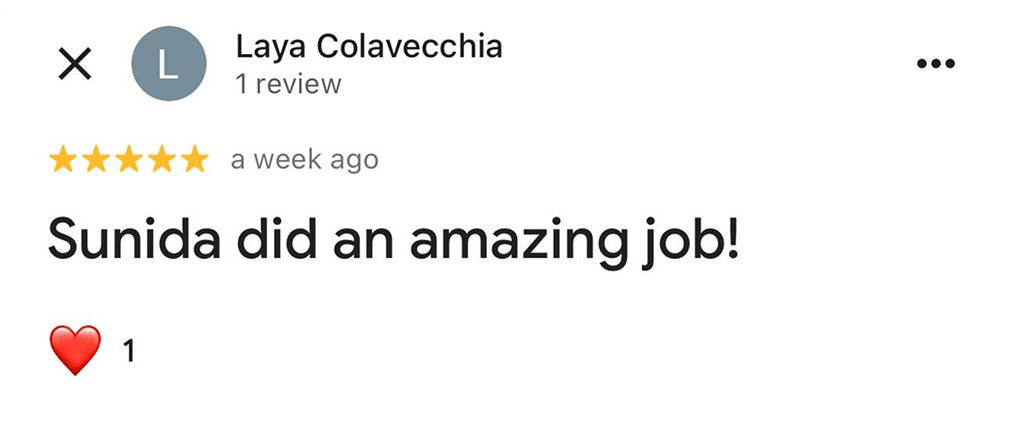The image size is (1011, 429).
Task: Click the heart reaction count "1"
Action: (x=128, y=352)
